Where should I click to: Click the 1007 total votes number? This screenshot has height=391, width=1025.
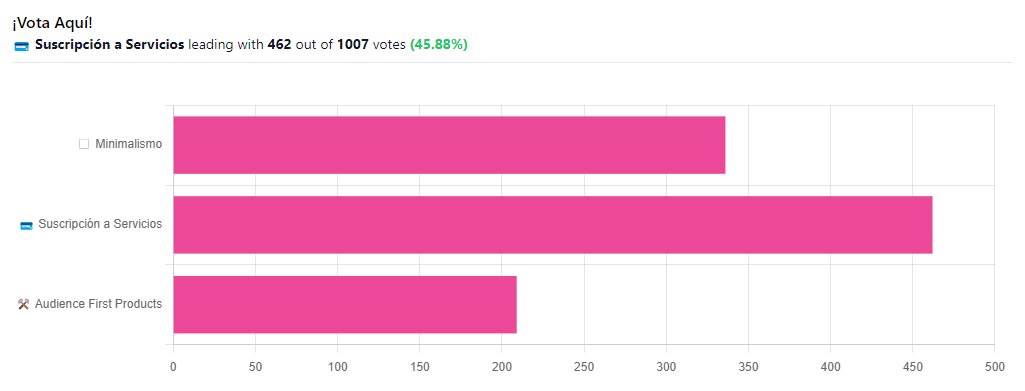pos(353,45)
